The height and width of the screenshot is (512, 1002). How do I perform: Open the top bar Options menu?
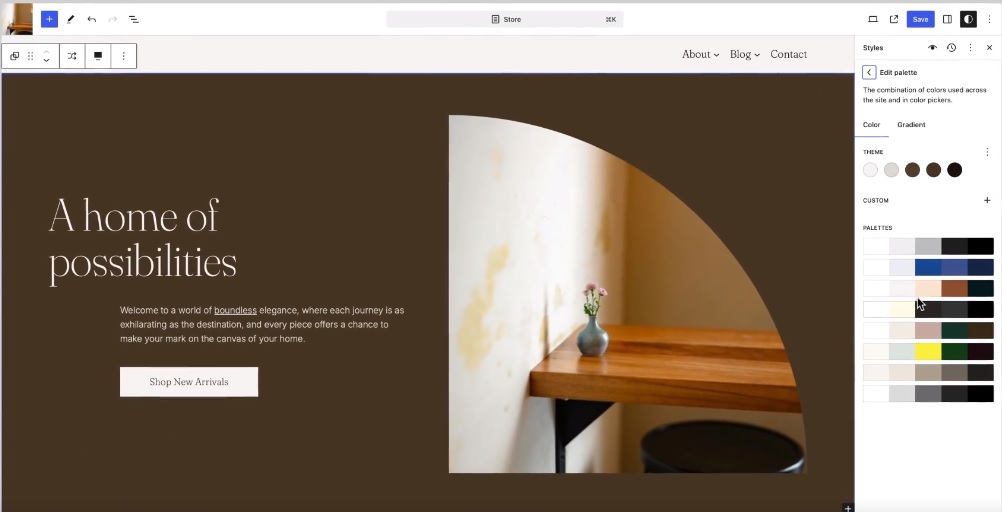point(989,19)
